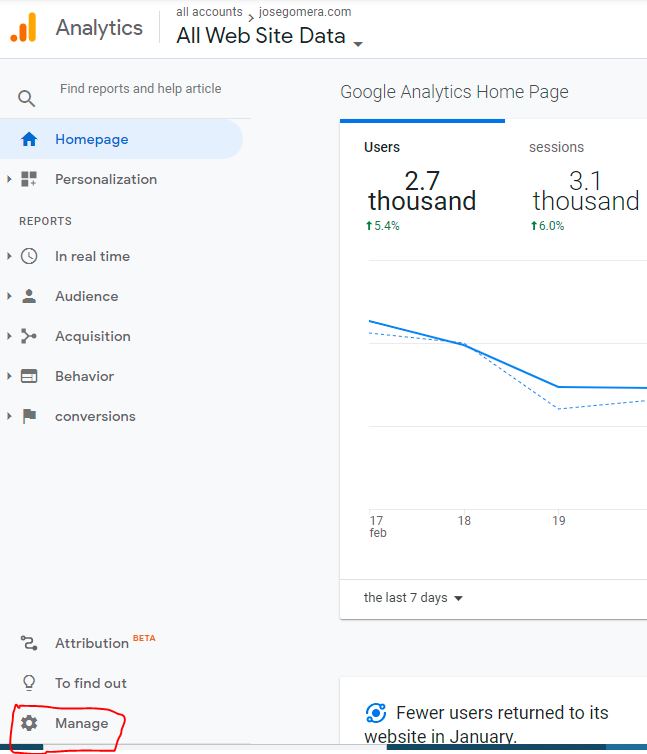Click the josegomera.com breadcrumb
This screenshot has width=647, height=754.
(305, 12)
